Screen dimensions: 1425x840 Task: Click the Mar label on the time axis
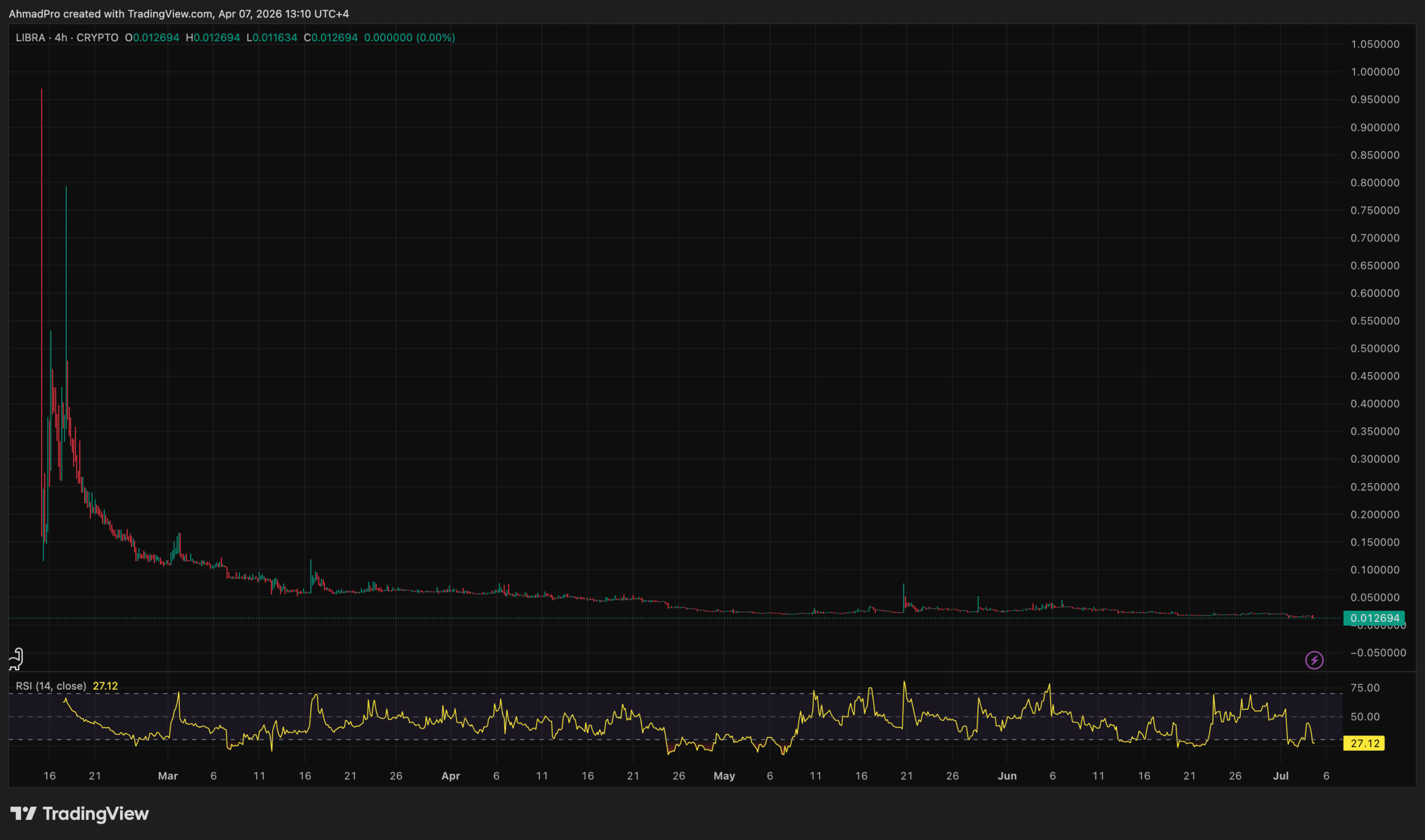pos(168,776)
